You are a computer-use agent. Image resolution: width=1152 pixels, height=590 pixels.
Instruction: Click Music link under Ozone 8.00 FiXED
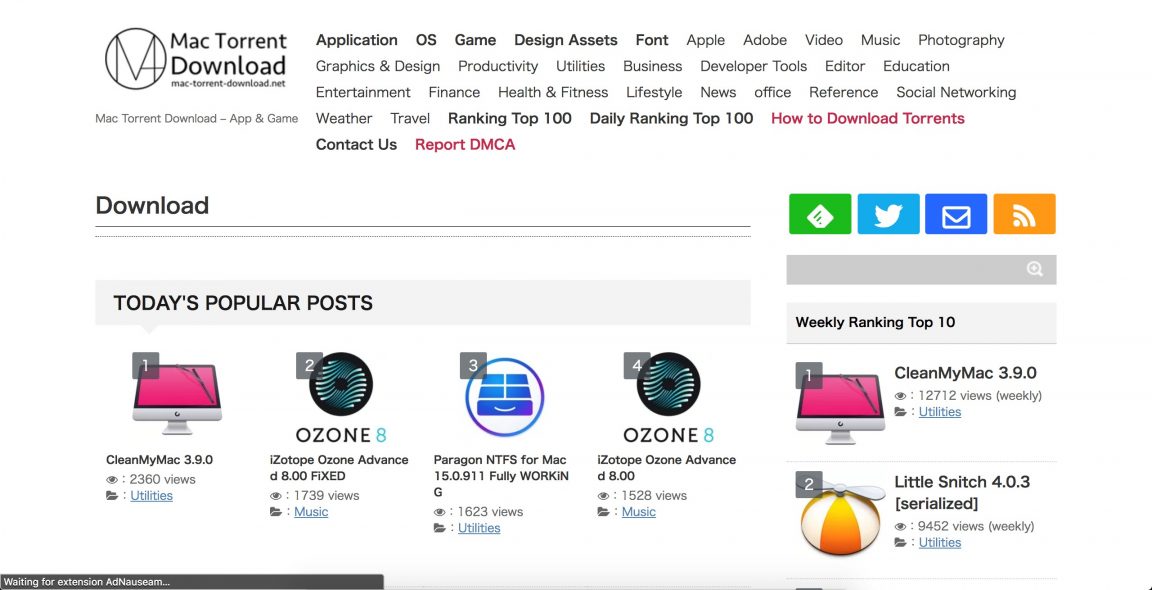pos(311,512)
